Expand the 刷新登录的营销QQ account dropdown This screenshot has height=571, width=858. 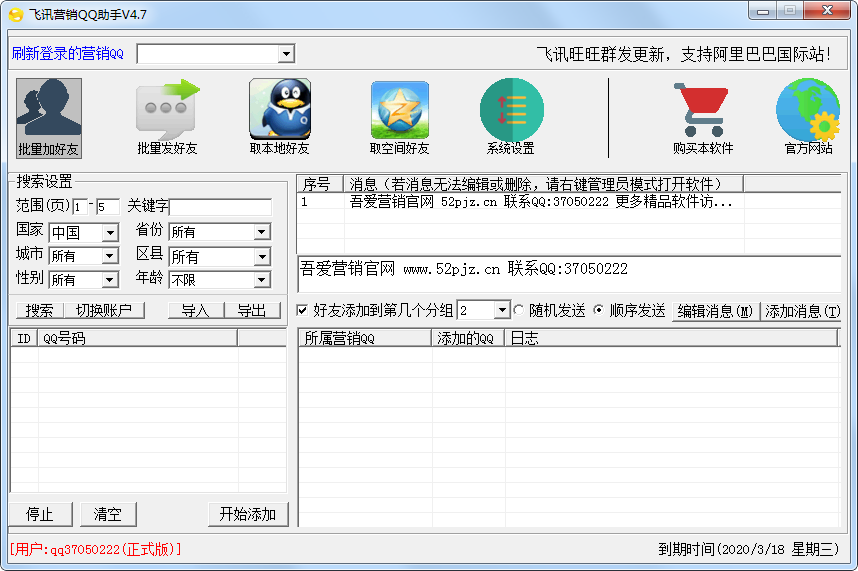286,54
